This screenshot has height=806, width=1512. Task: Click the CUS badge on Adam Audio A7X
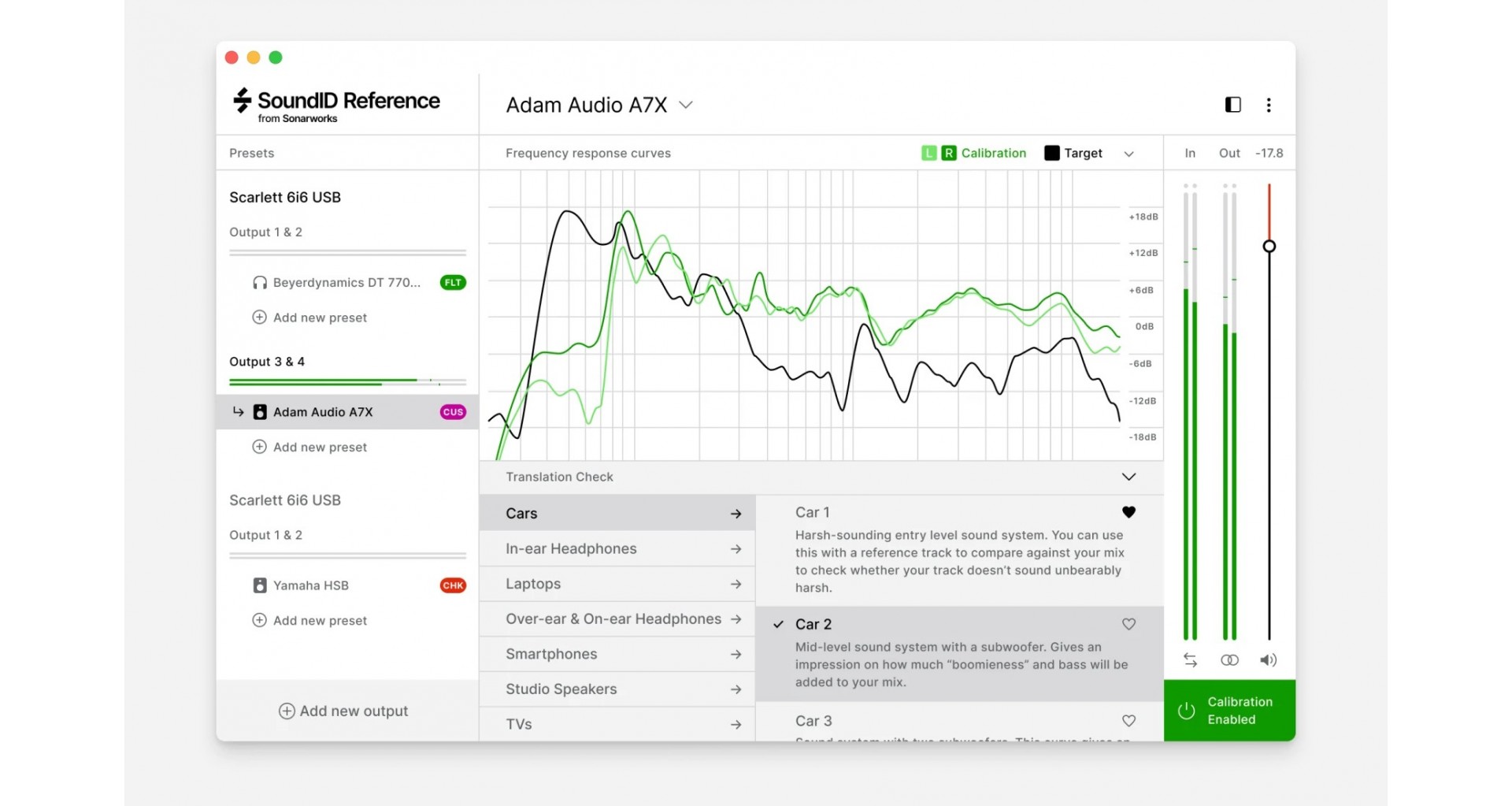tap(453, 412)
